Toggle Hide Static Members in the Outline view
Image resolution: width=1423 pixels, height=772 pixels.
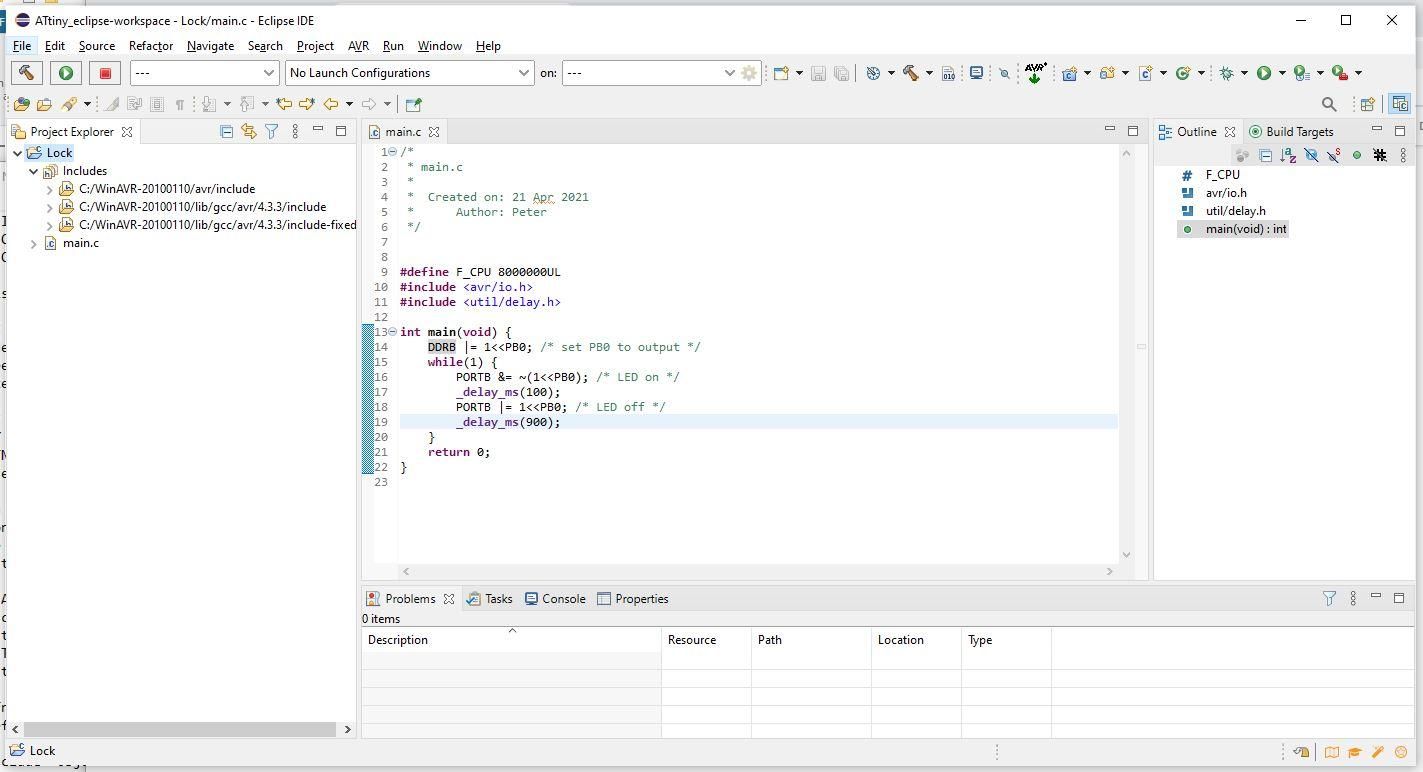pos(1334,155)
